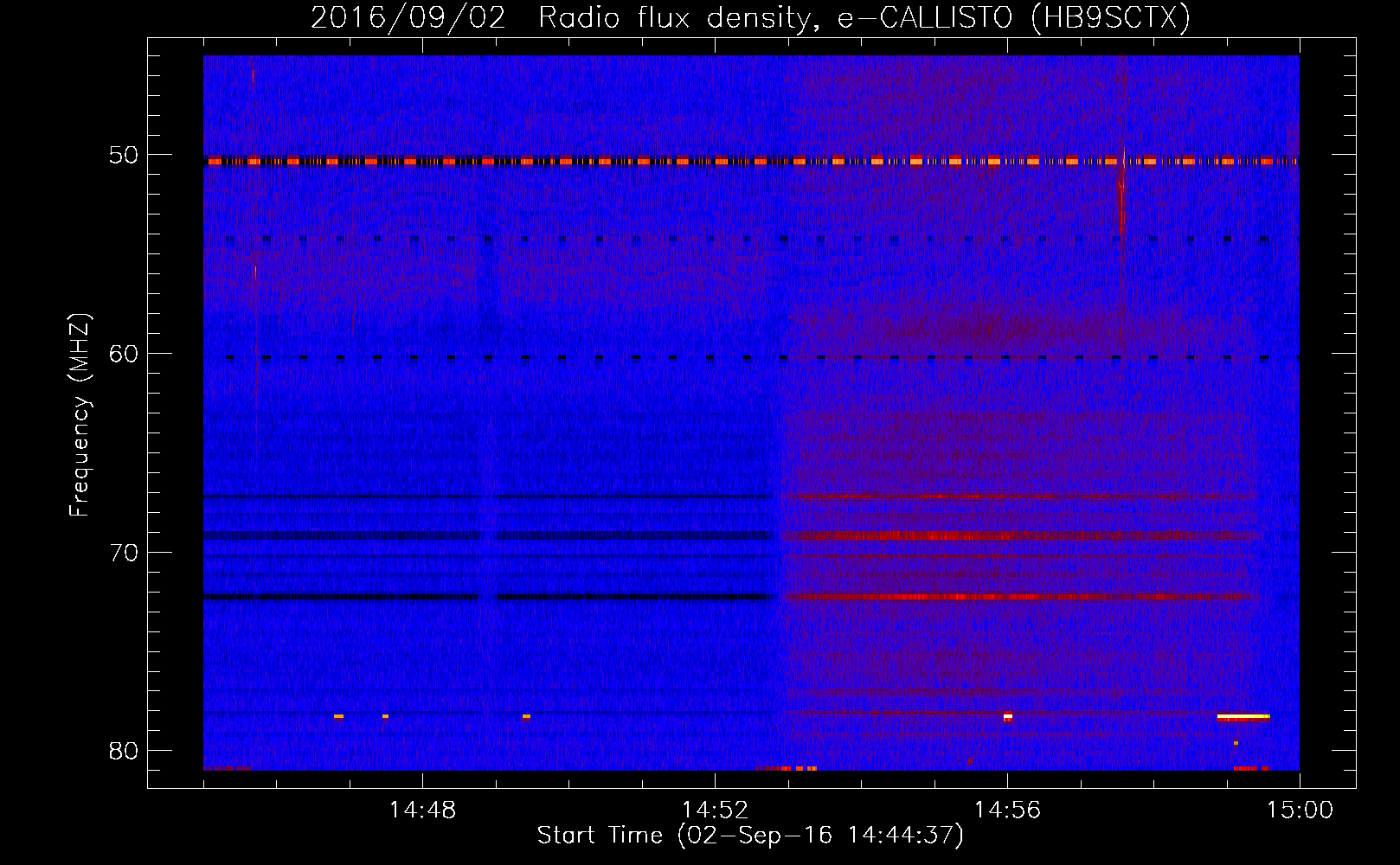Click the 70 frequency tick label
1400x865 pixels.
[x=124, y=553]
